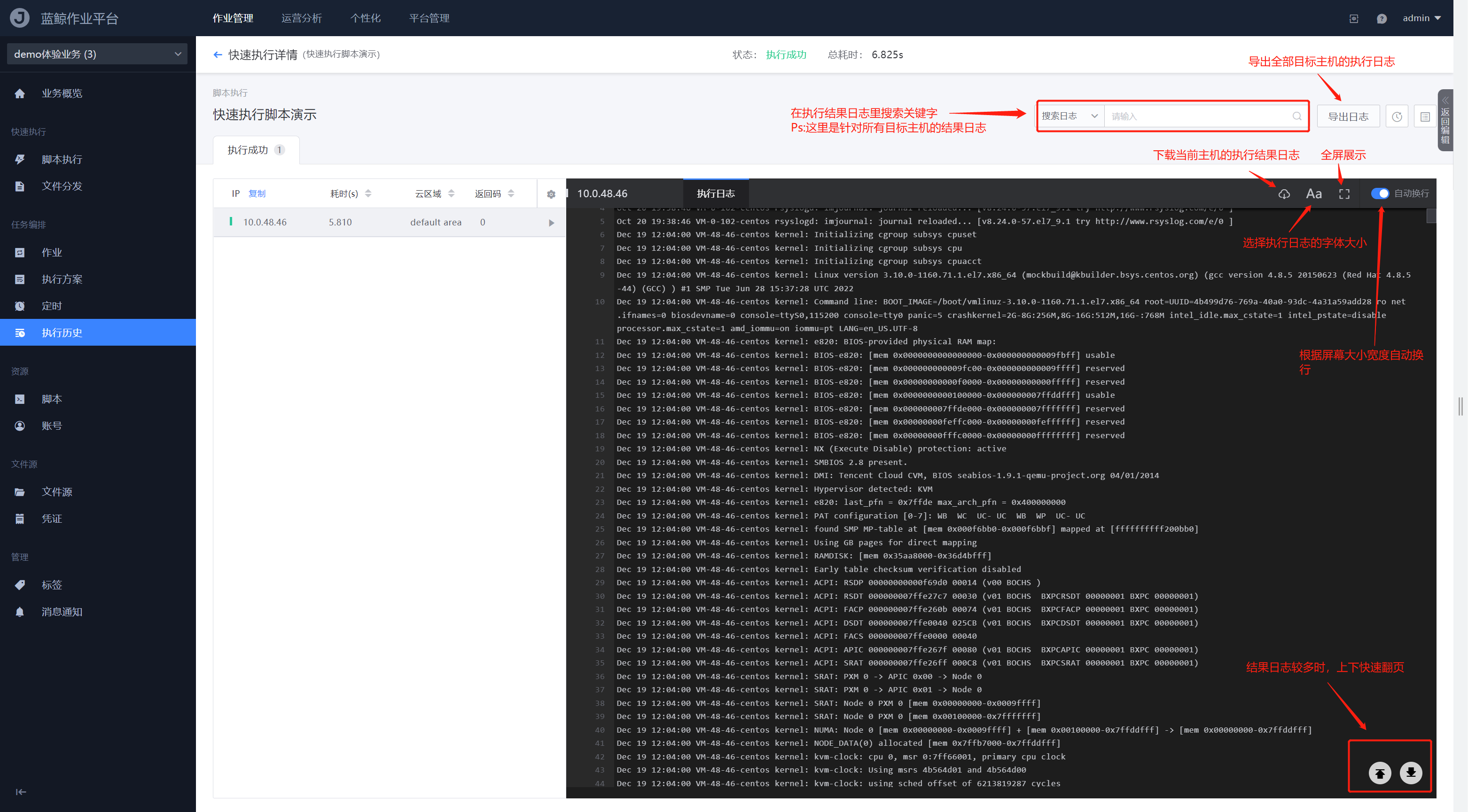Enter fullscreen log display
The width and height of the screenshot is (1468, 812).
(1344, 193)
